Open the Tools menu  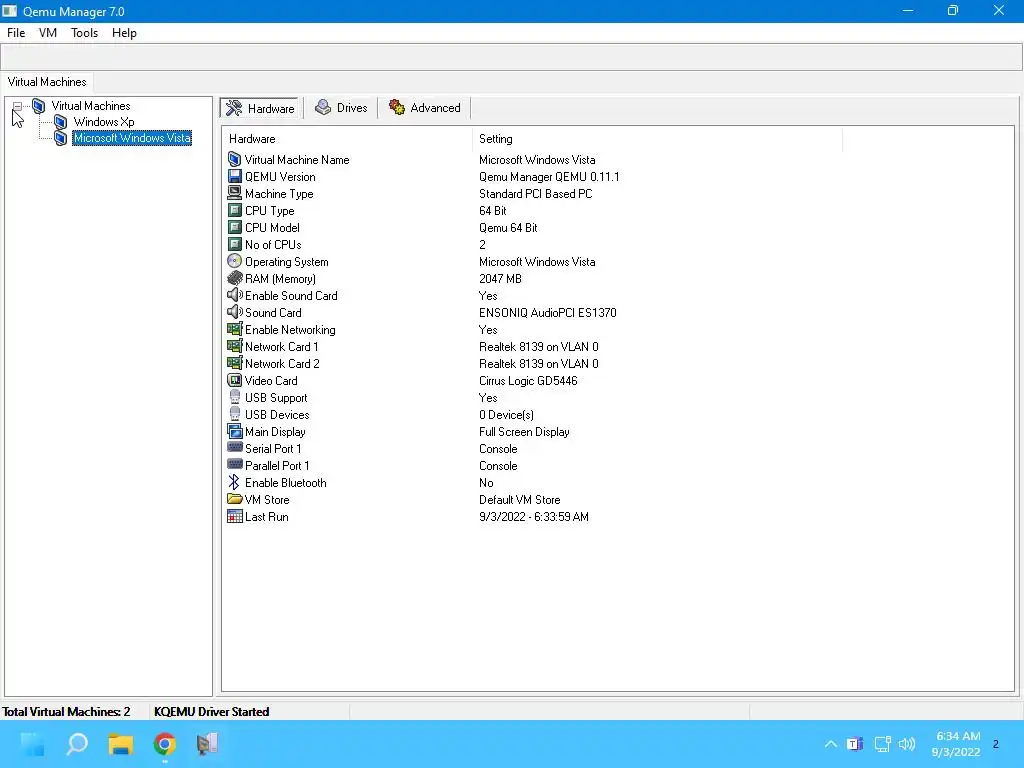point(84,33)
